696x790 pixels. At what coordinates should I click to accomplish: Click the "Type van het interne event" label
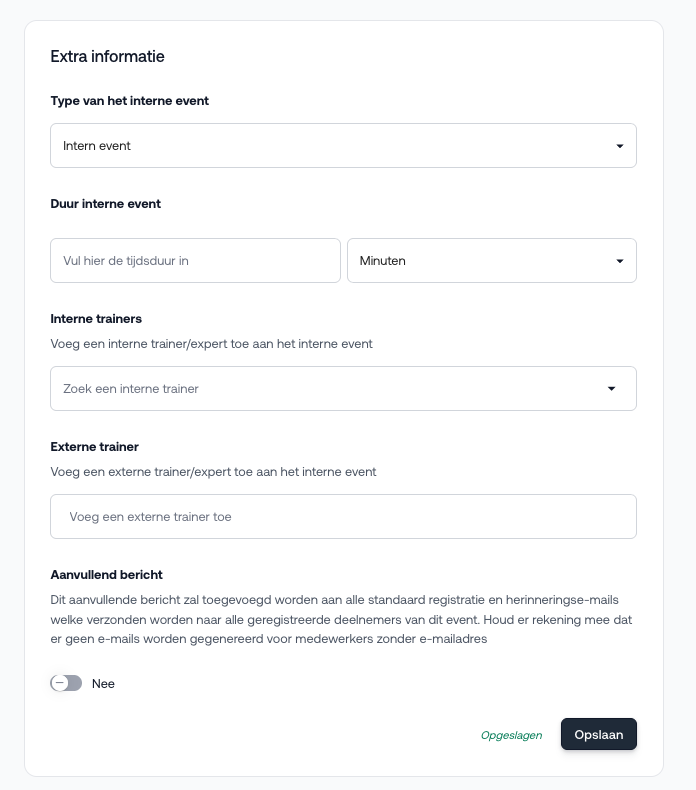coord(129,101)
